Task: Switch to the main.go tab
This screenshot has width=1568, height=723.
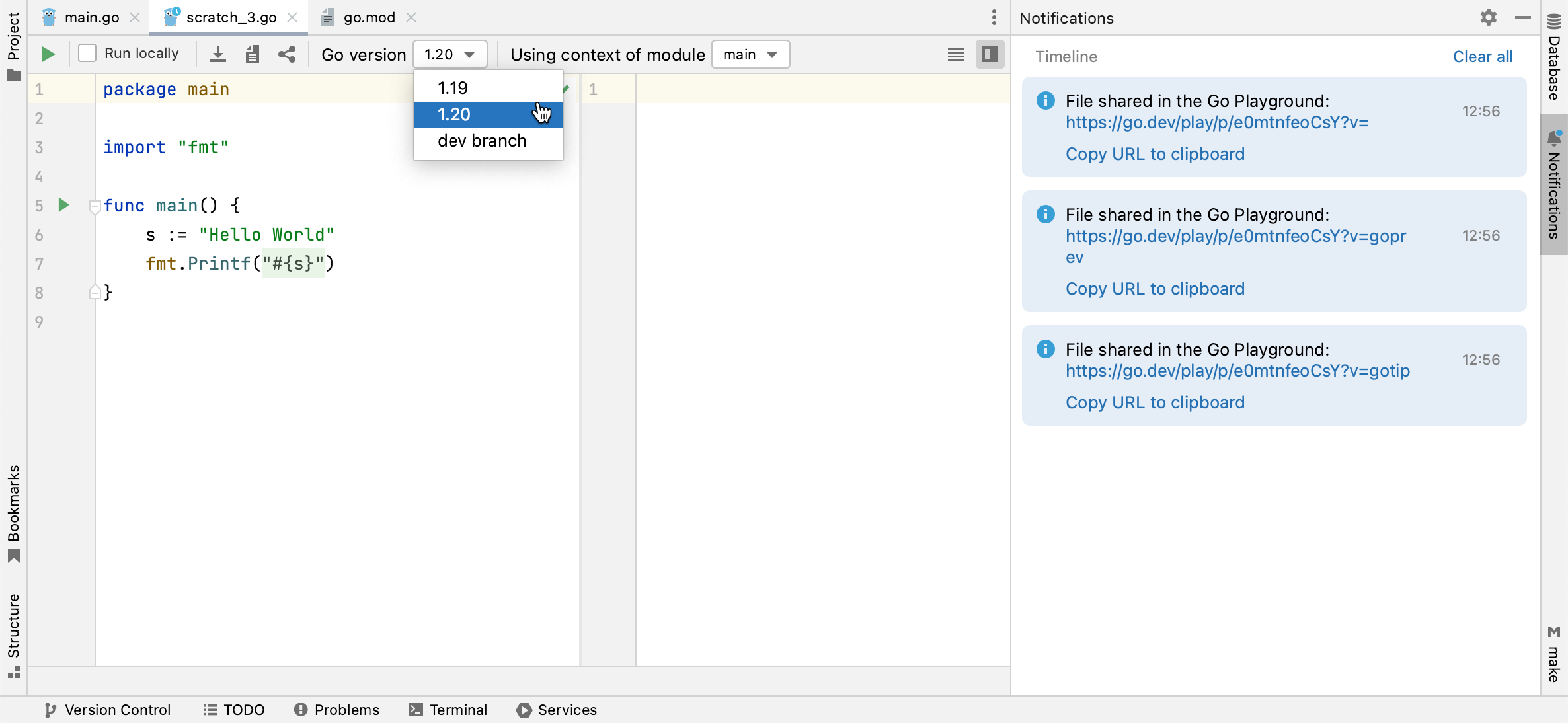Action: [x=91, y=18]
